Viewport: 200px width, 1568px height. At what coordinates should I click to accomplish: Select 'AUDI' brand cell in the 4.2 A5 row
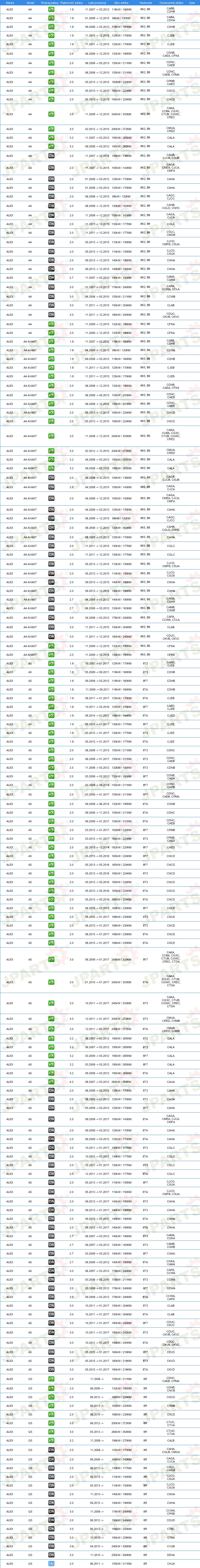click(10, 1082)
